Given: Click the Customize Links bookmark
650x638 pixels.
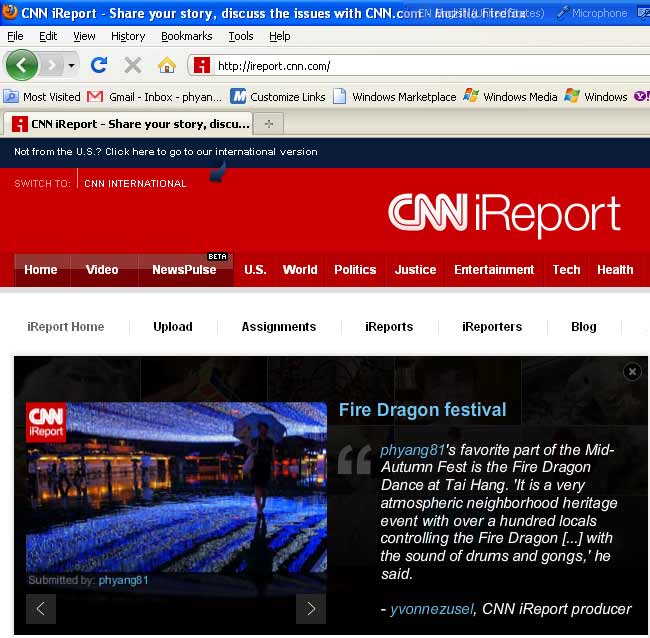Looking at the screenshot, I should pos(278,97).
